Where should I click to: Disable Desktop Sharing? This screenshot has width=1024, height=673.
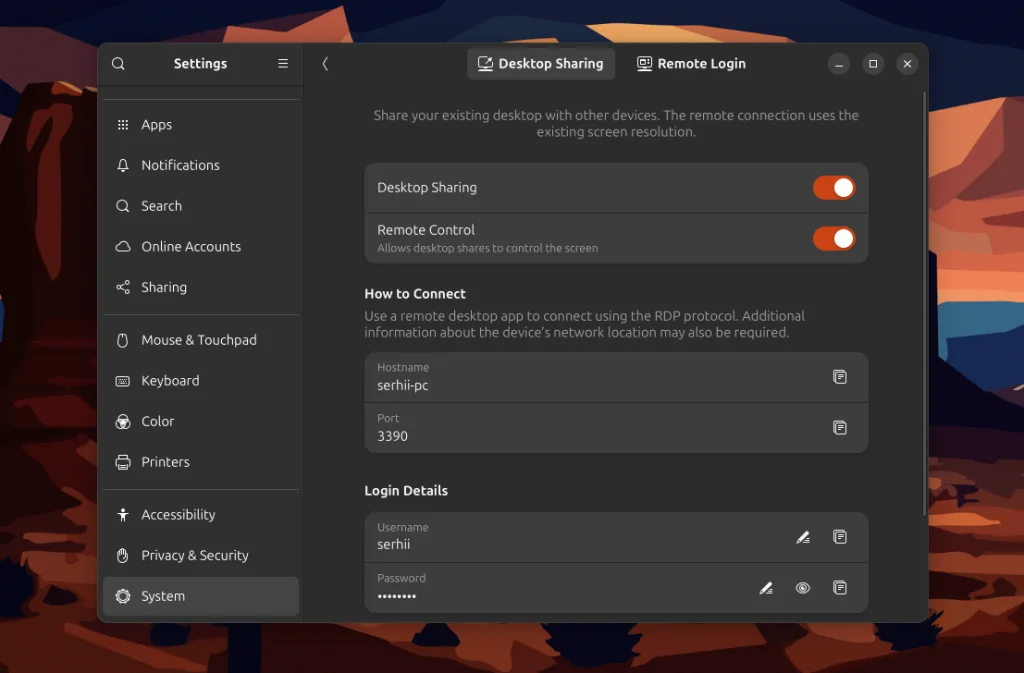pyautogui.click(x=834, y=187)
